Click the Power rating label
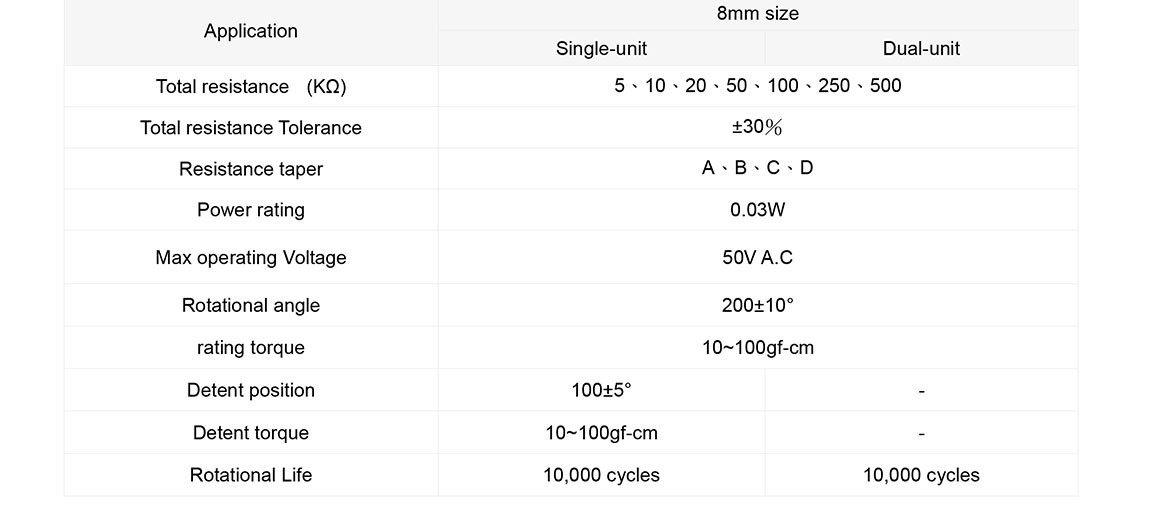1150x526 pixels. click(x=251, y=210)
